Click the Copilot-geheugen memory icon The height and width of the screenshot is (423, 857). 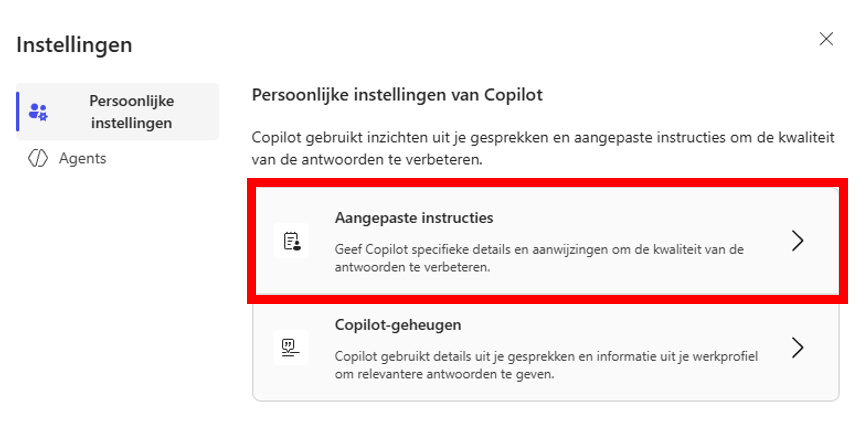291,347
